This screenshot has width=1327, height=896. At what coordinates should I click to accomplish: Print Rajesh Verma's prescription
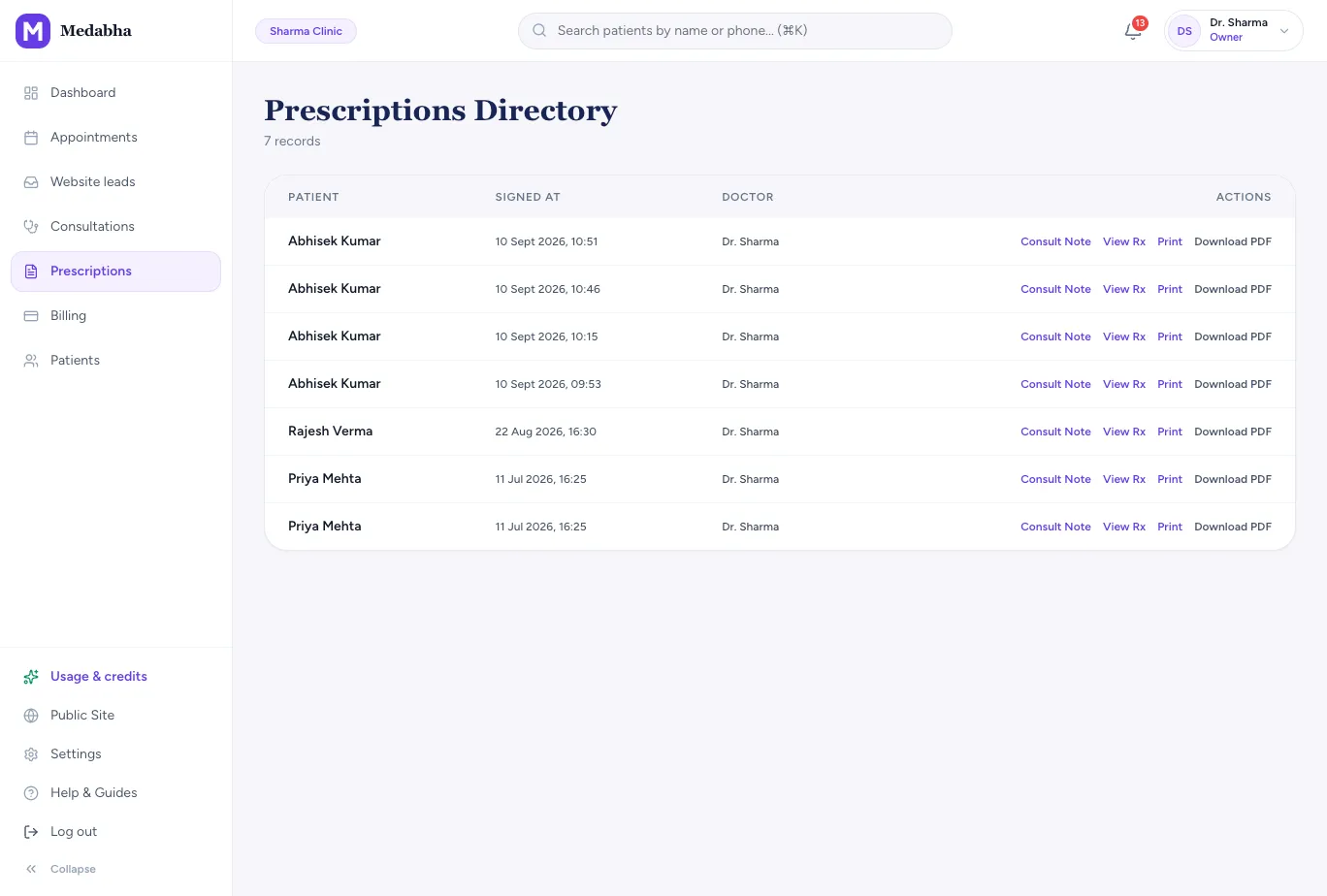1170,432
